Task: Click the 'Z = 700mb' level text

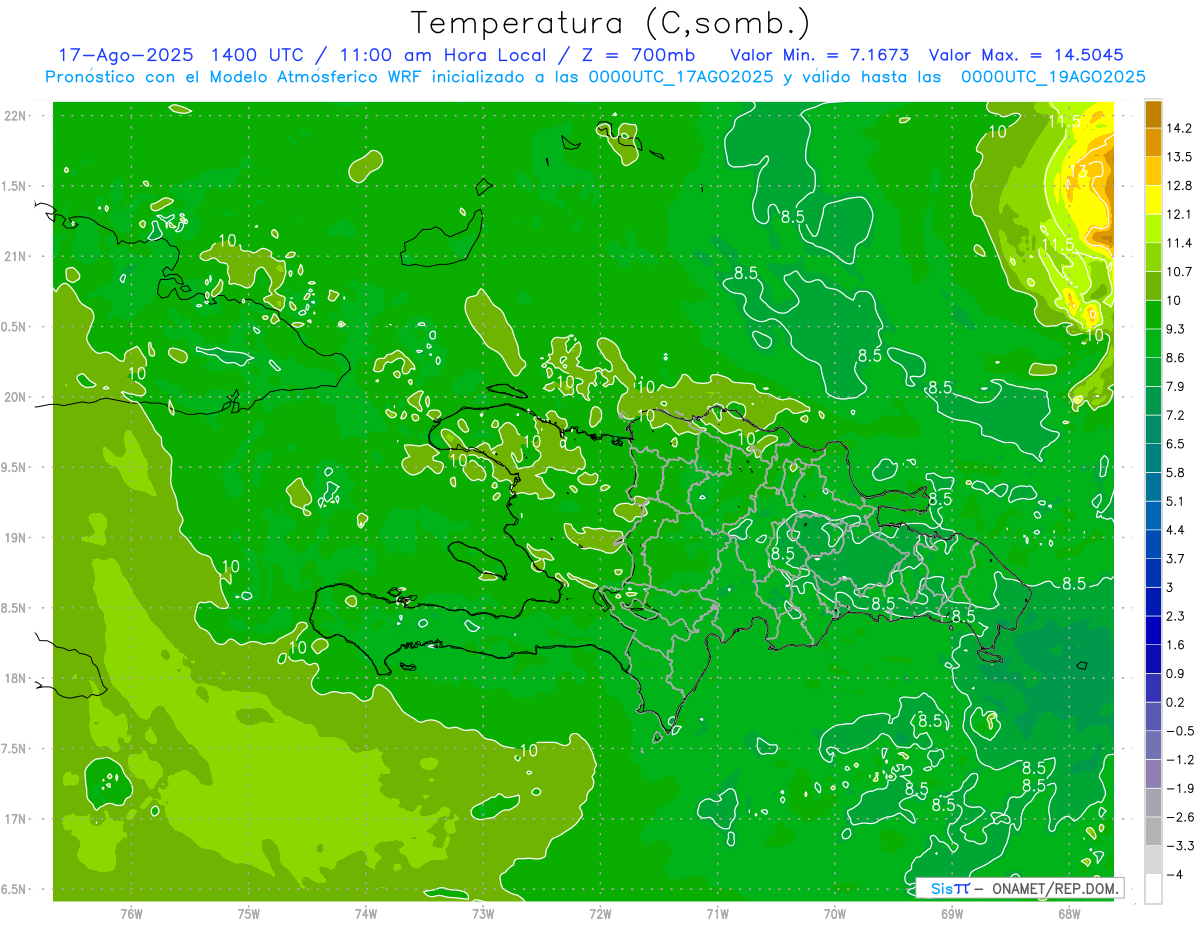Action: [638, 54]
